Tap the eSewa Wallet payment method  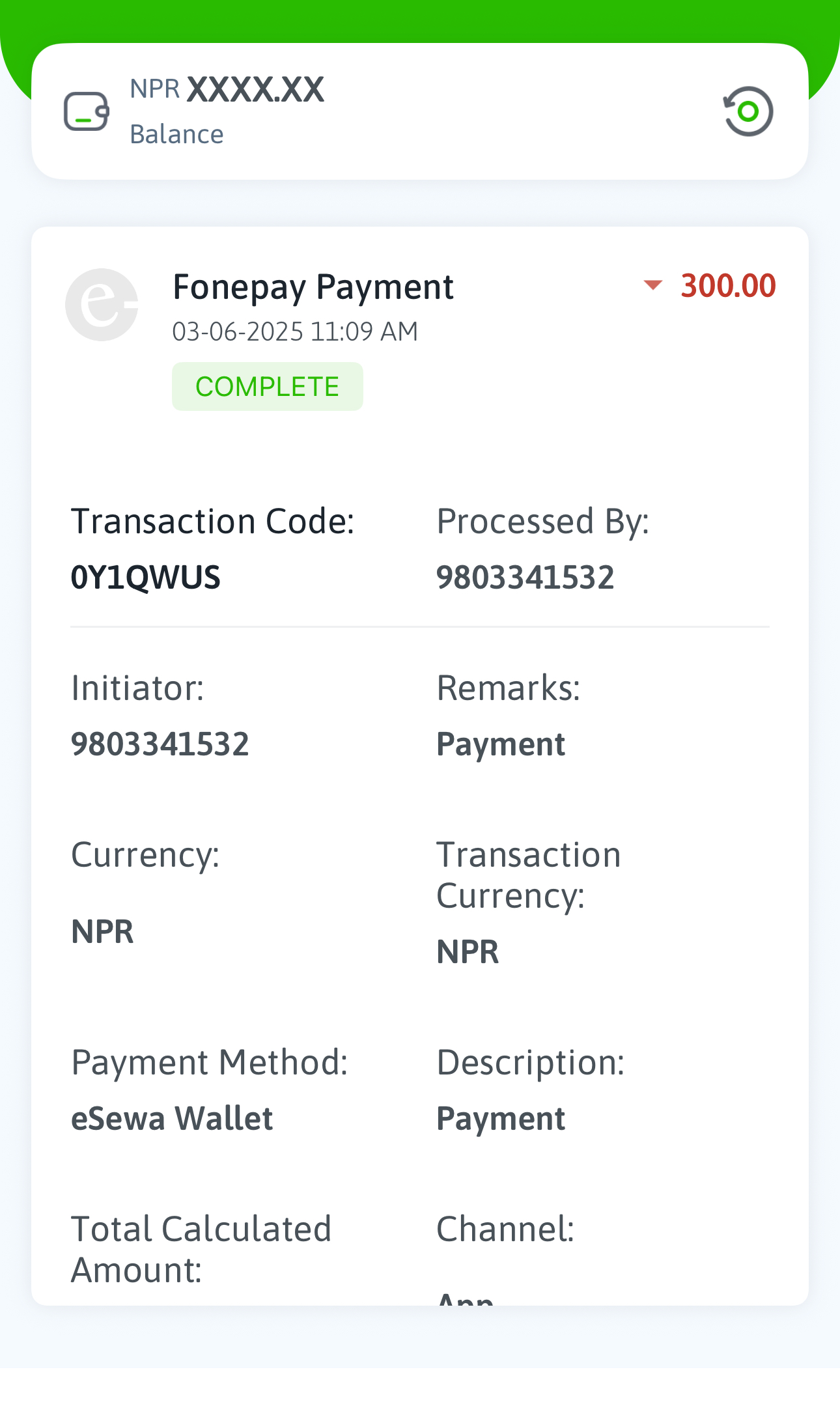coord(172,1119)
